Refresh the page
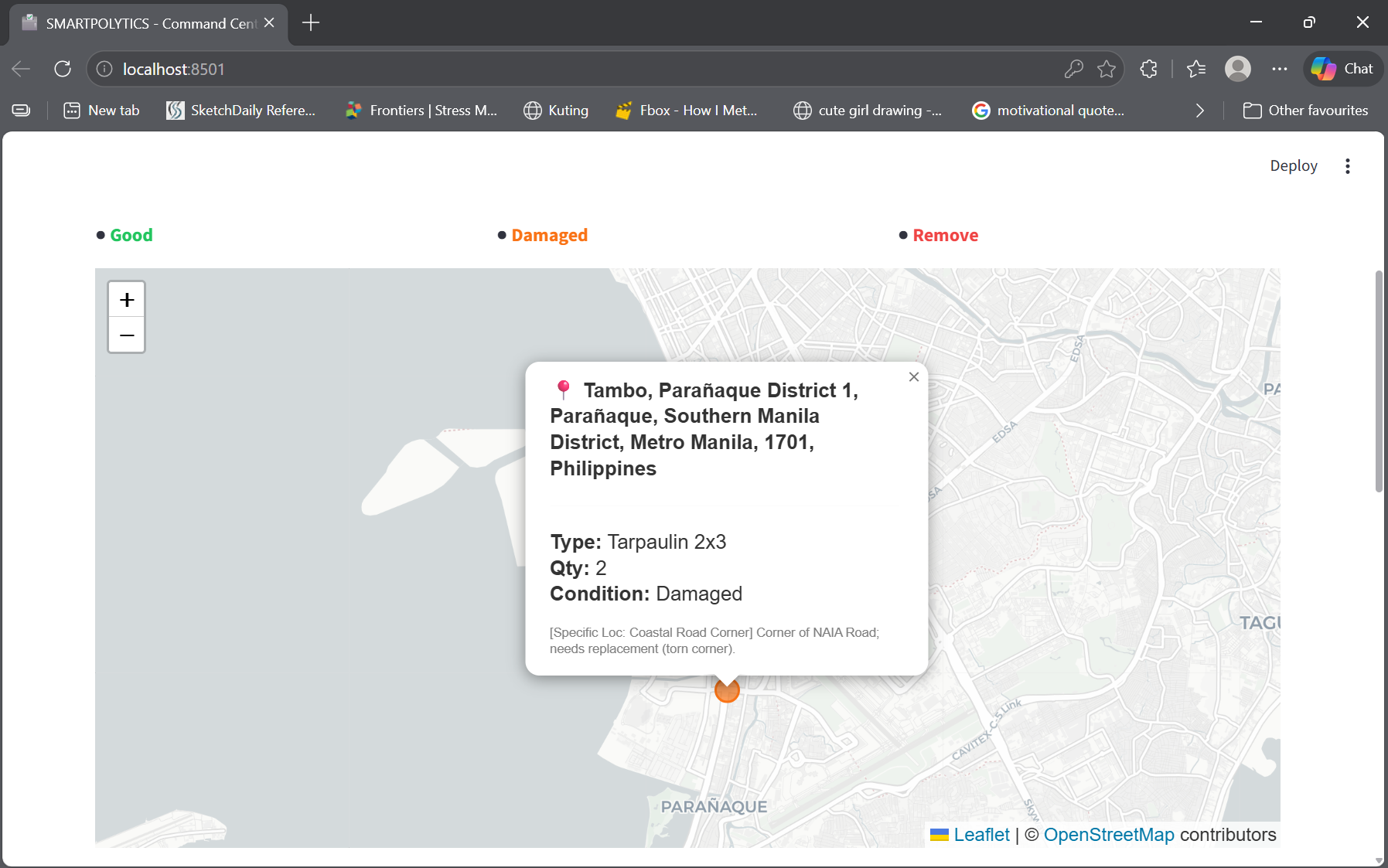This screenshot has width=1388, height=868. [63, 69]
